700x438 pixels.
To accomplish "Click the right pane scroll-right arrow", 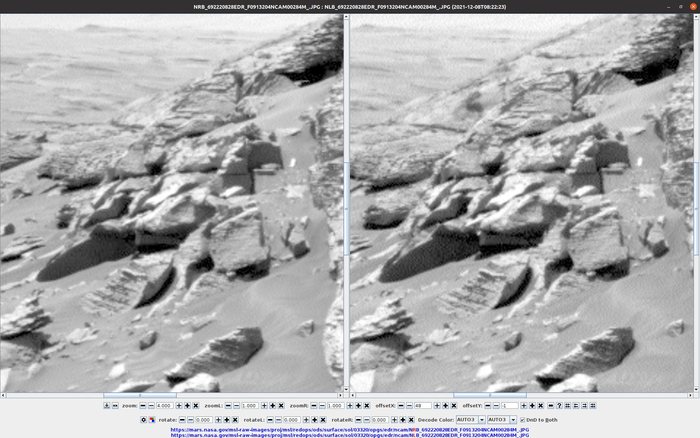I will coord(690,395).
